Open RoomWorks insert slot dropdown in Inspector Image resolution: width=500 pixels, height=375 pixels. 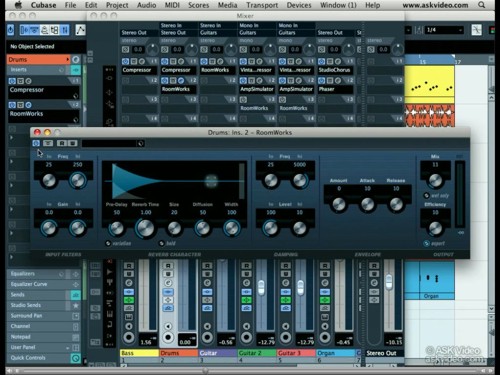click(x=76, y=120)
